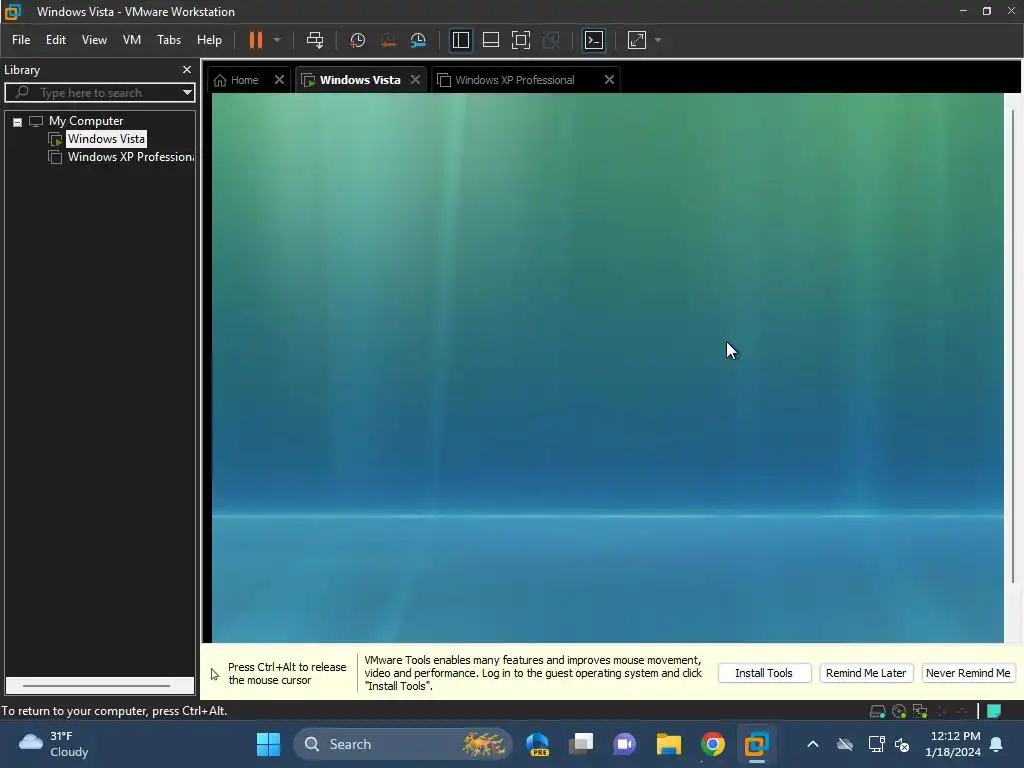Close the Library panel
This screenshot has height=768, width=1024.
pos(187,69)
